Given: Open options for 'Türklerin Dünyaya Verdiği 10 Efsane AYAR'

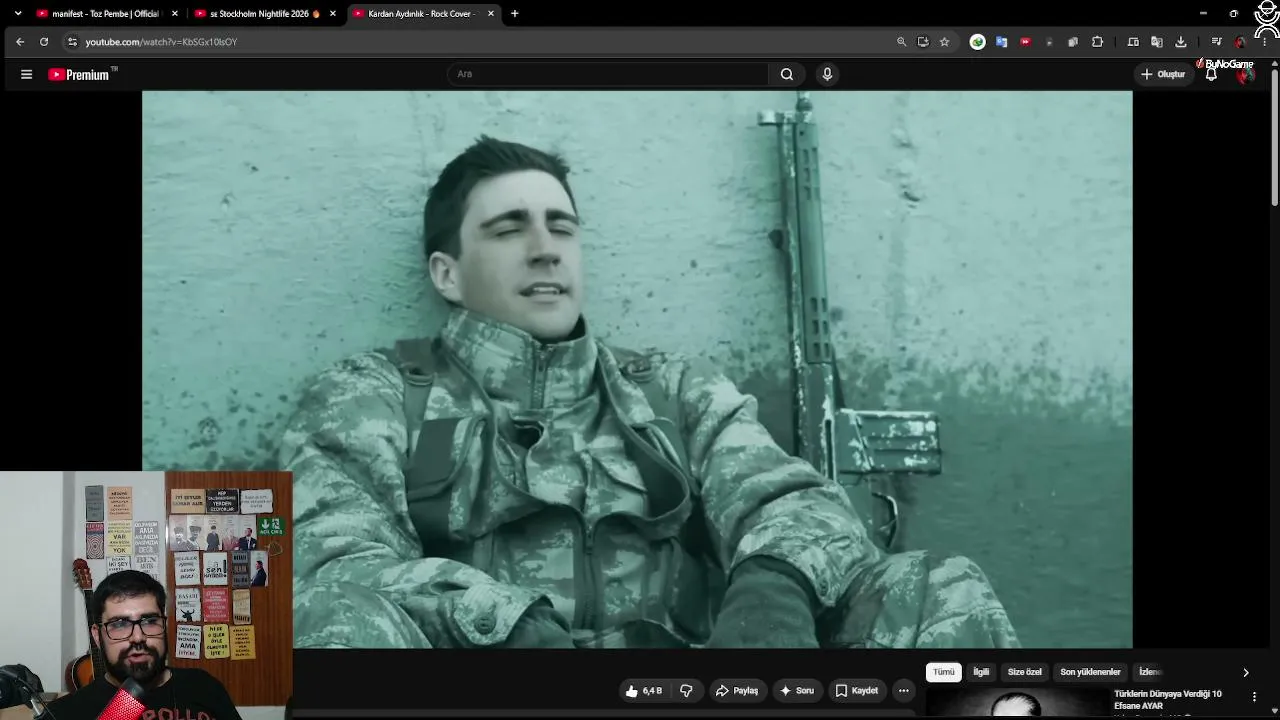Looking at the screenshot, I should click(1254, 697).
